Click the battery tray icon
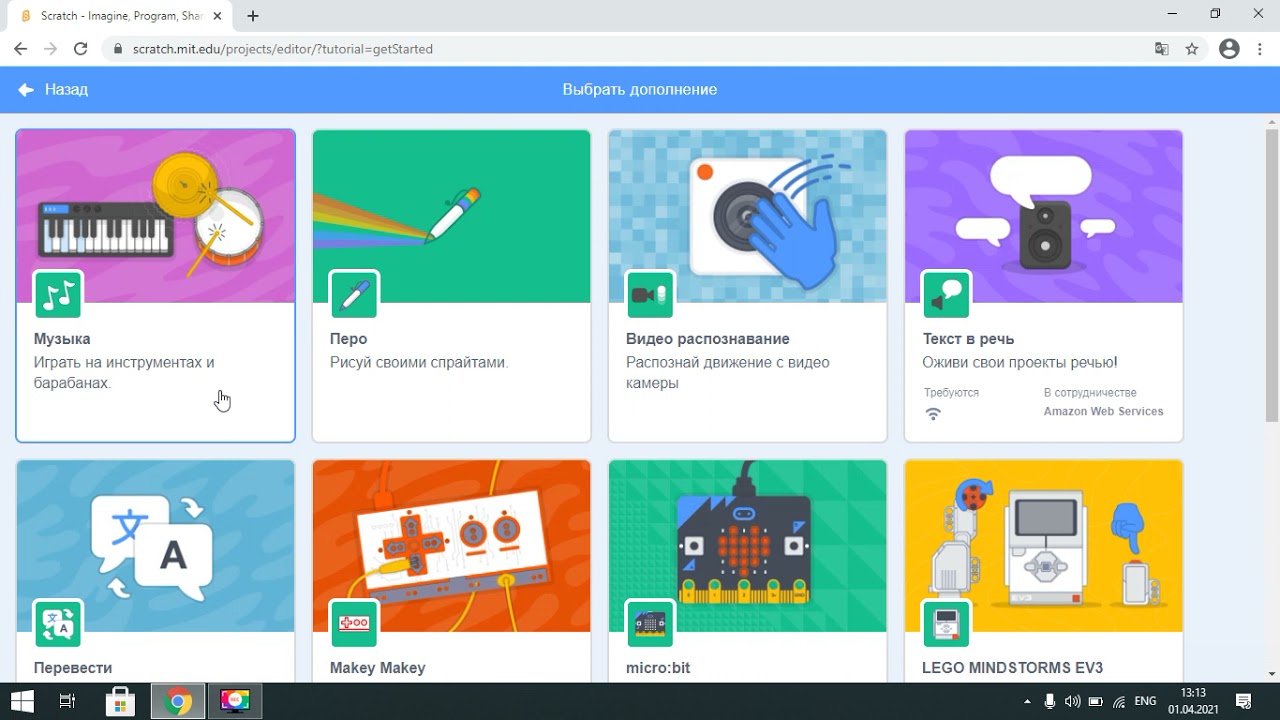This screenshot has width=1280, height=720. 1096,701
